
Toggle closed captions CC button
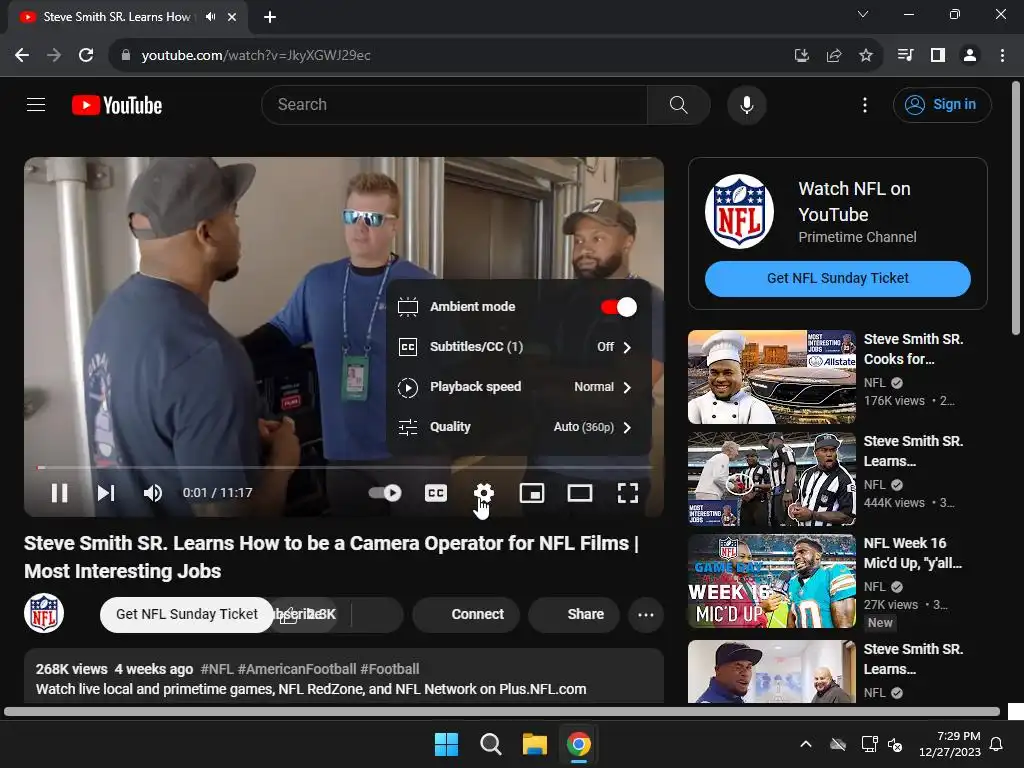[x=436, y=492]
